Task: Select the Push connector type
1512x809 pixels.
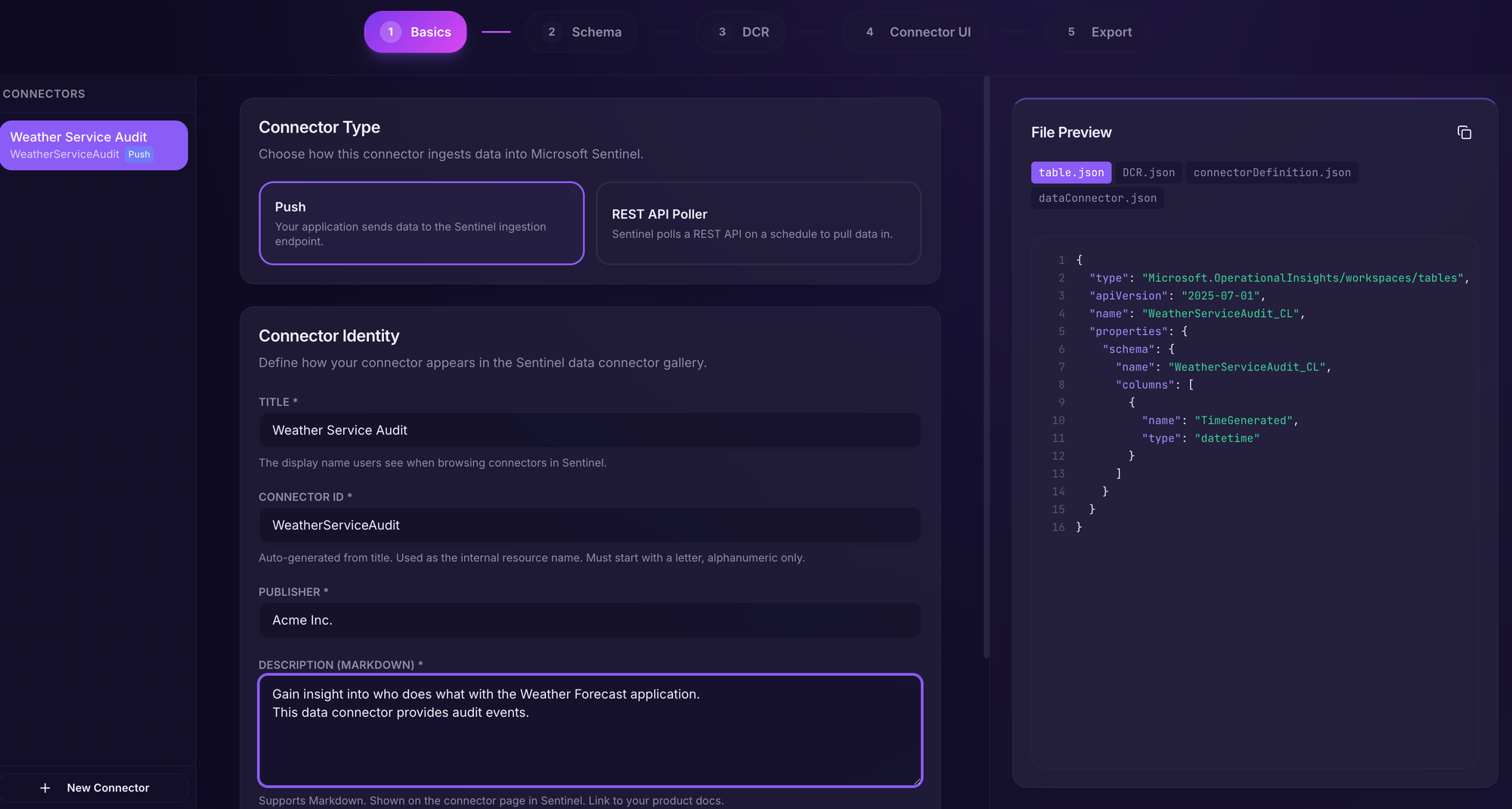Action: click(x=421, y=223)
